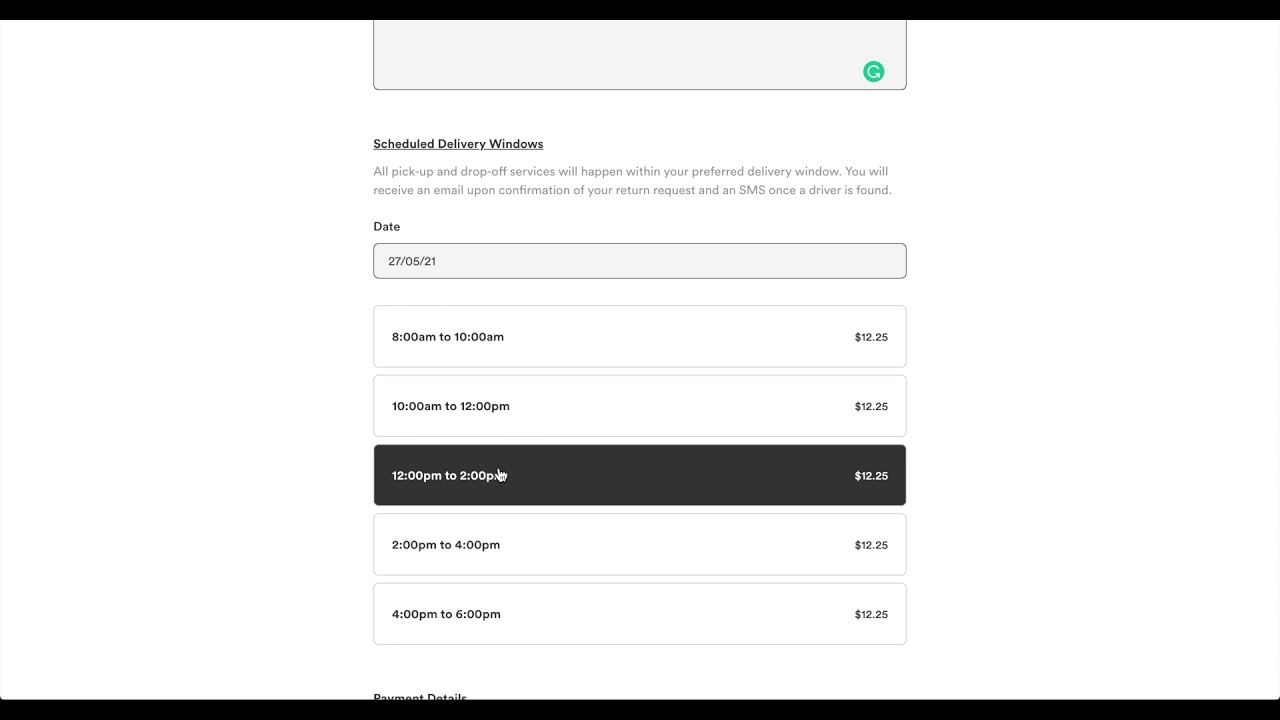
Task: Click the description line mentioning SMS
Action: tap(632, 190)
